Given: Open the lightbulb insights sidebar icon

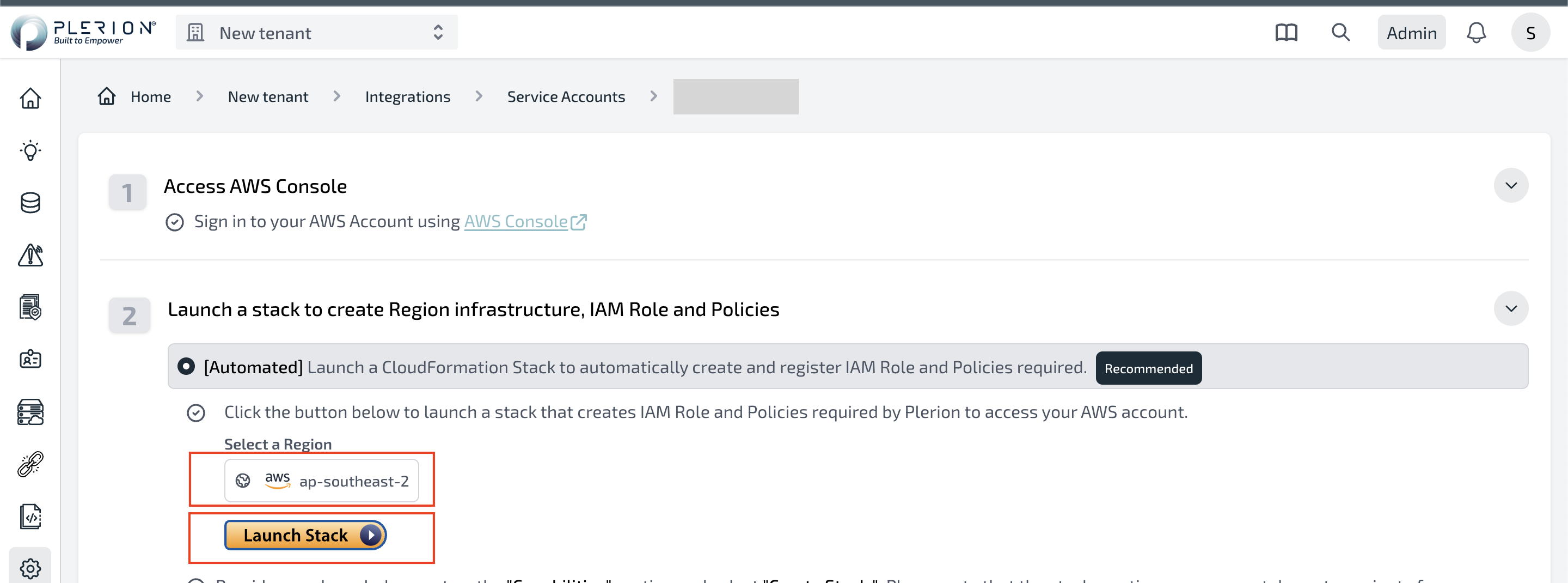Looking at the screenshot, I should click(x=30, y=150).
